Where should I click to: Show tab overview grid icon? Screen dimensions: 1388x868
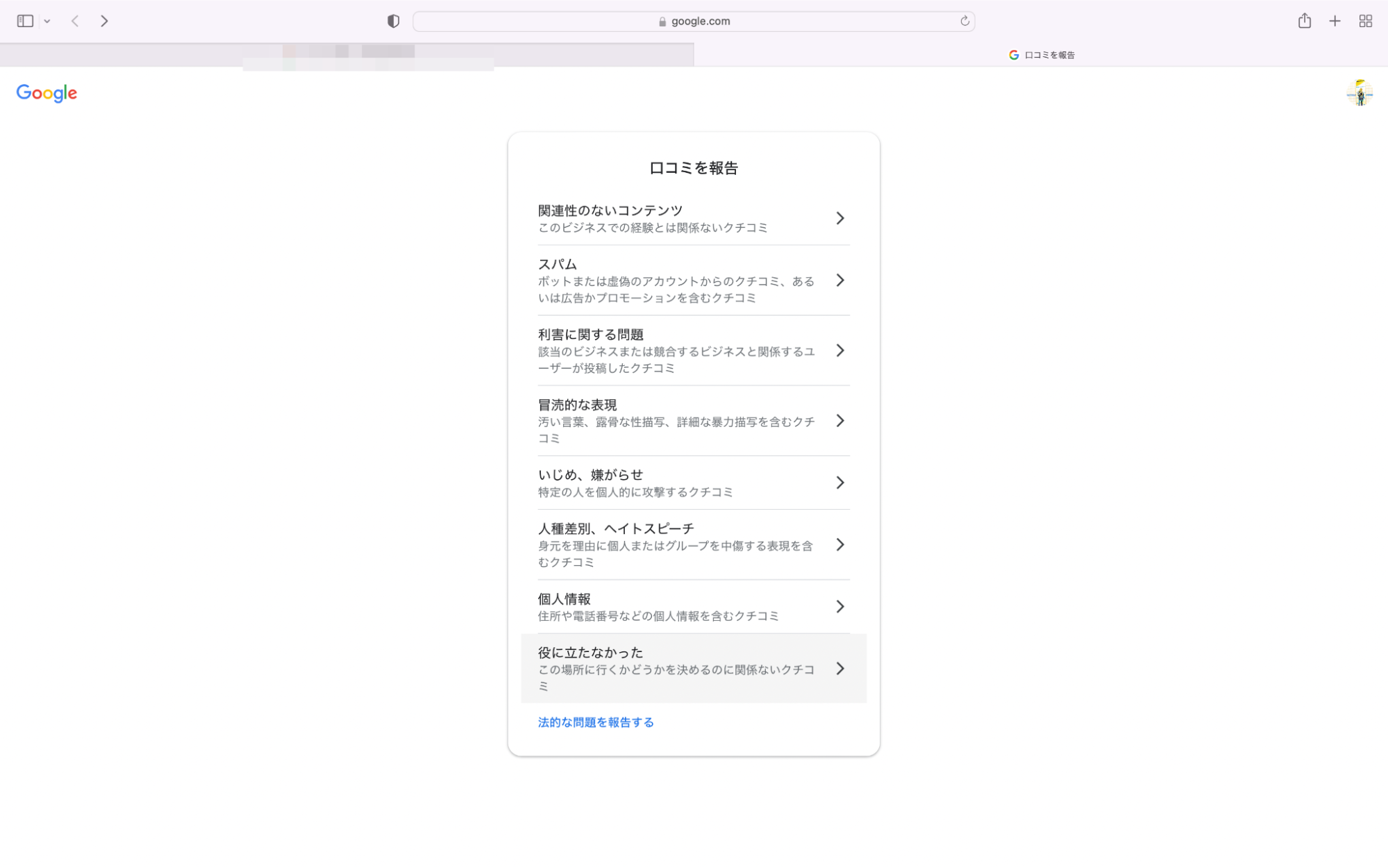(x=1365, y=21)
